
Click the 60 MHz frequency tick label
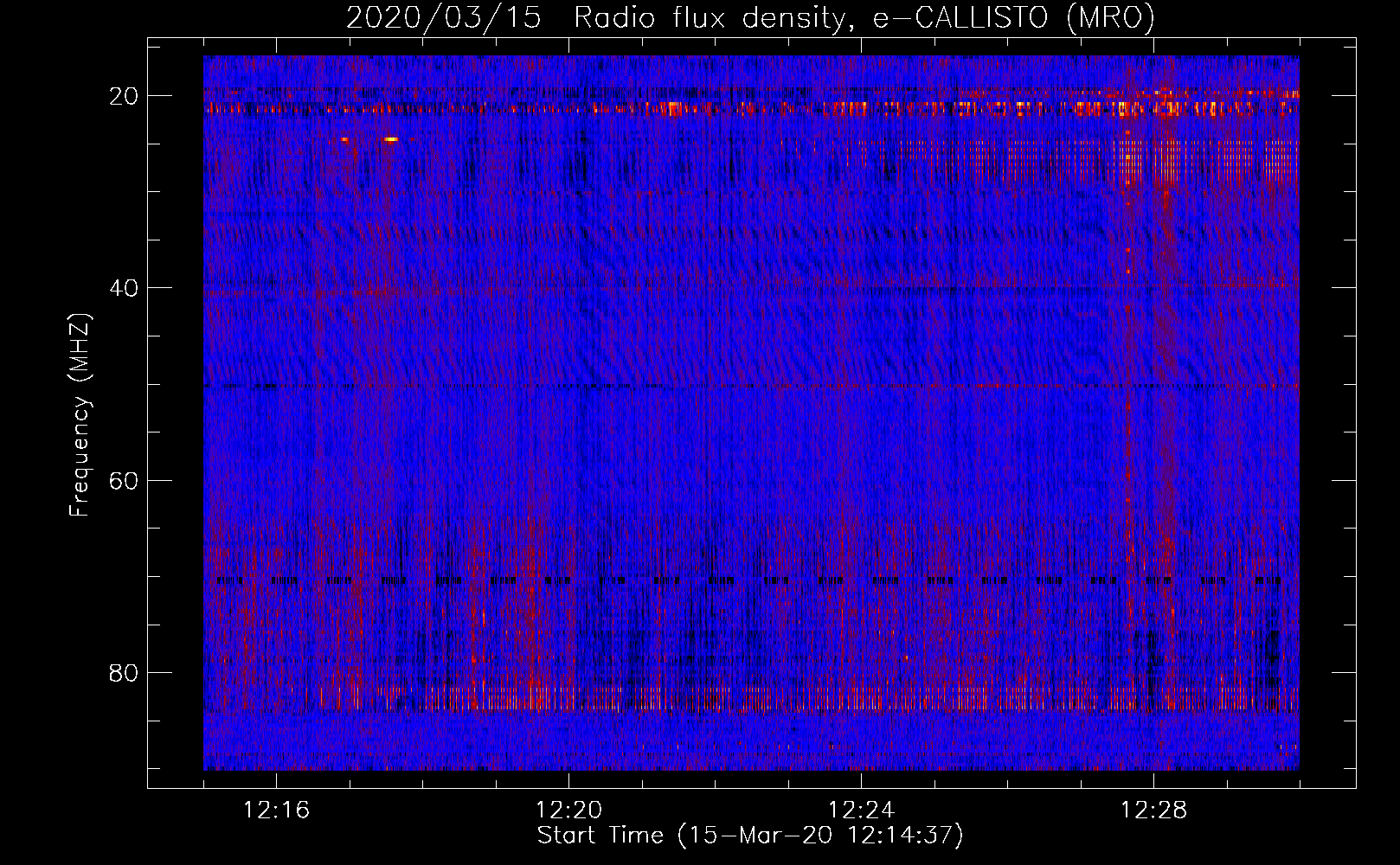click(x=124, y=480)
